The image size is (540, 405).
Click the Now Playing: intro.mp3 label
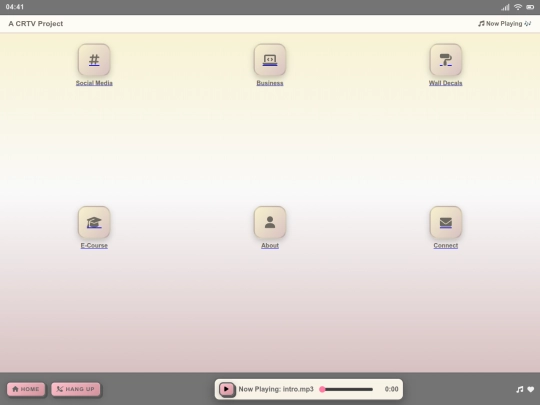[x=276, y=389]
